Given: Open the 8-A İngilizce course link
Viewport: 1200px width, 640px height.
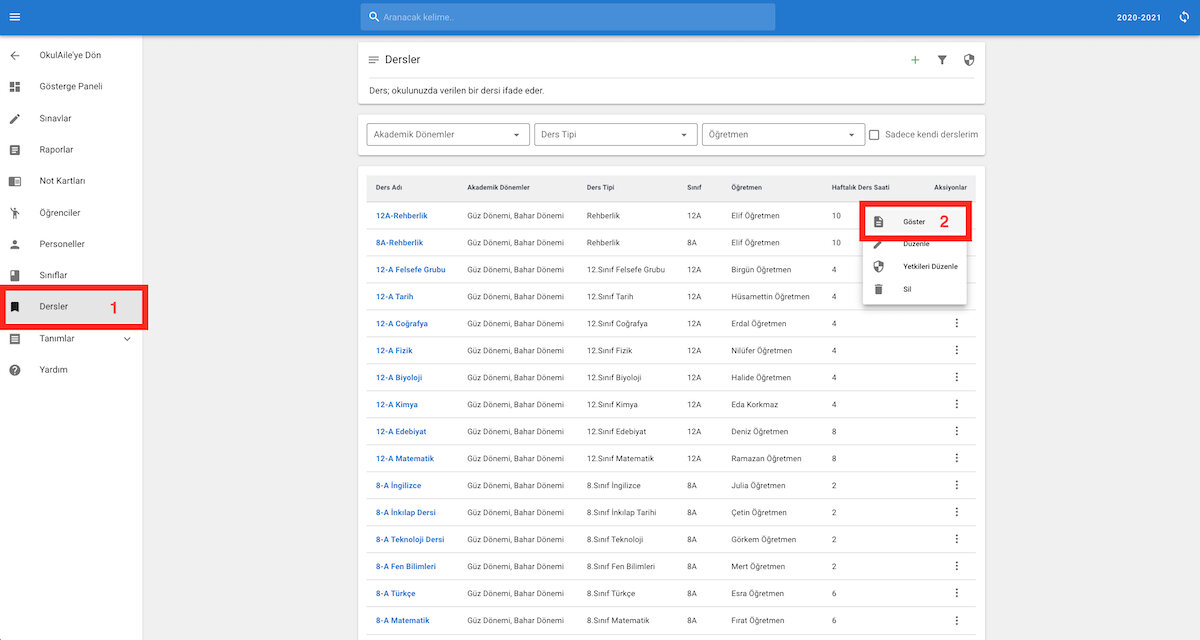Looking at the screenshot, I should click(398, 485).
